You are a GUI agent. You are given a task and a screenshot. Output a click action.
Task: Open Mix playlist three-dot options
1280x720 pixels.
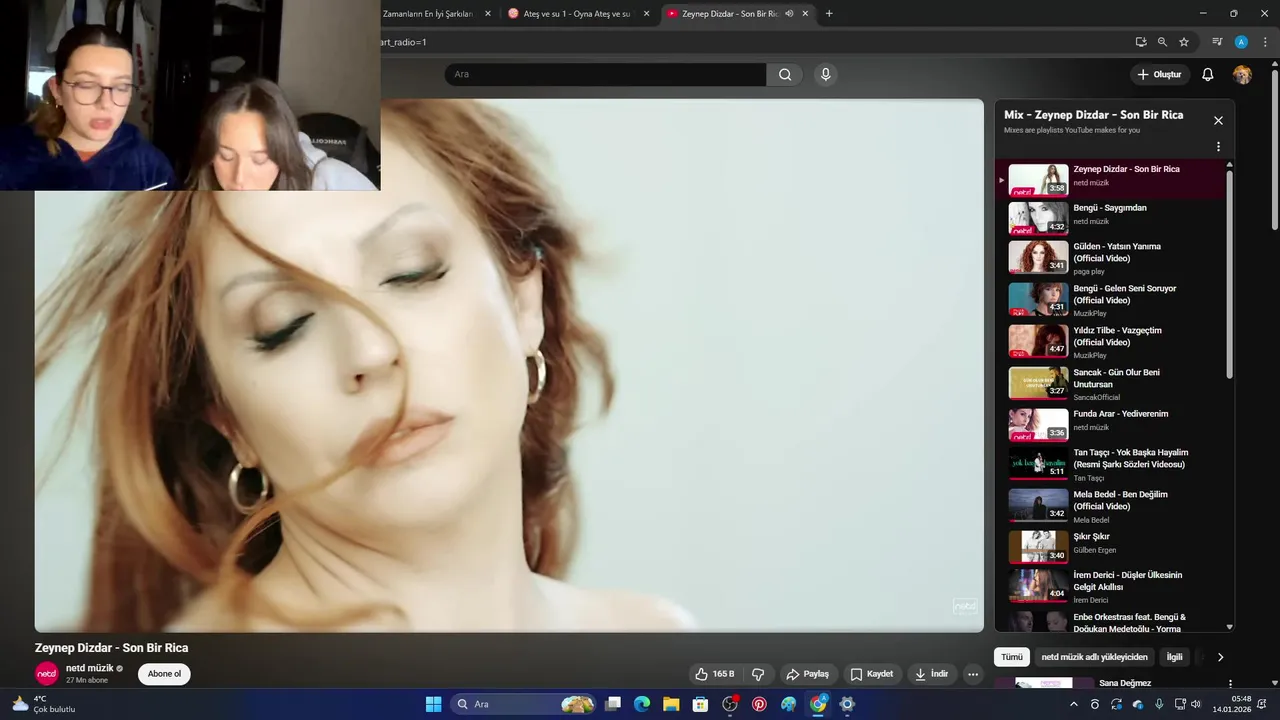(x=1218, y=147)
